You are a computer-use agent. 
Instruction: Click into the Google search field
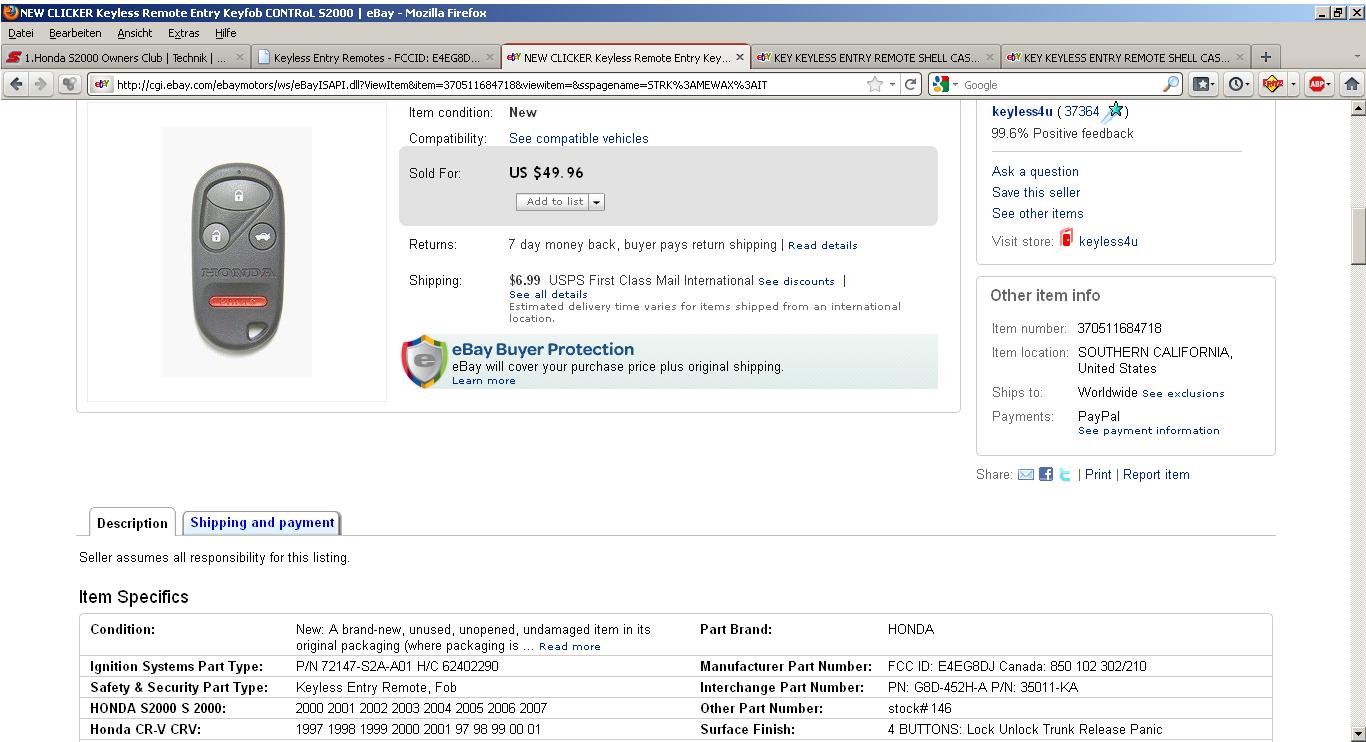tap(1060, 85)
